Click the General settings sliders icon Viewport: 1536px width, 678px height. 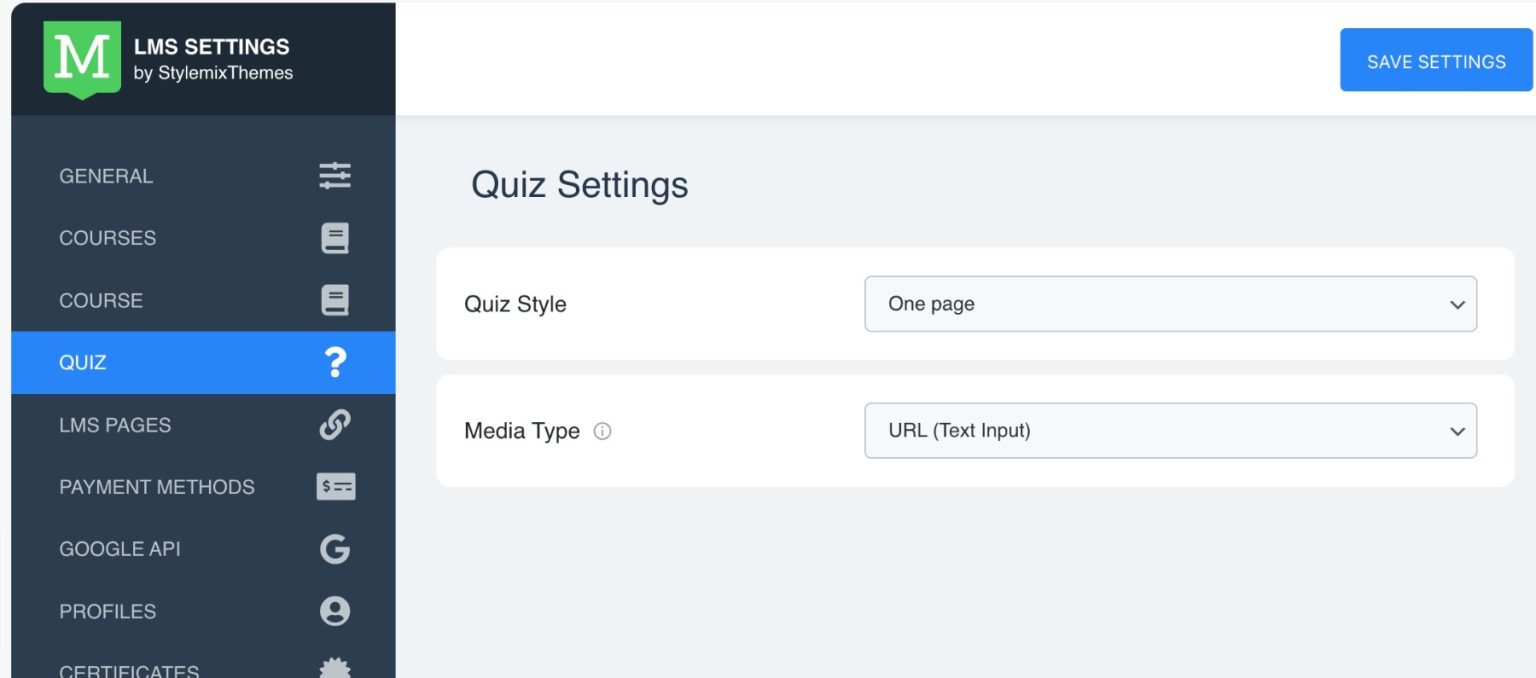tap(335, 176)
